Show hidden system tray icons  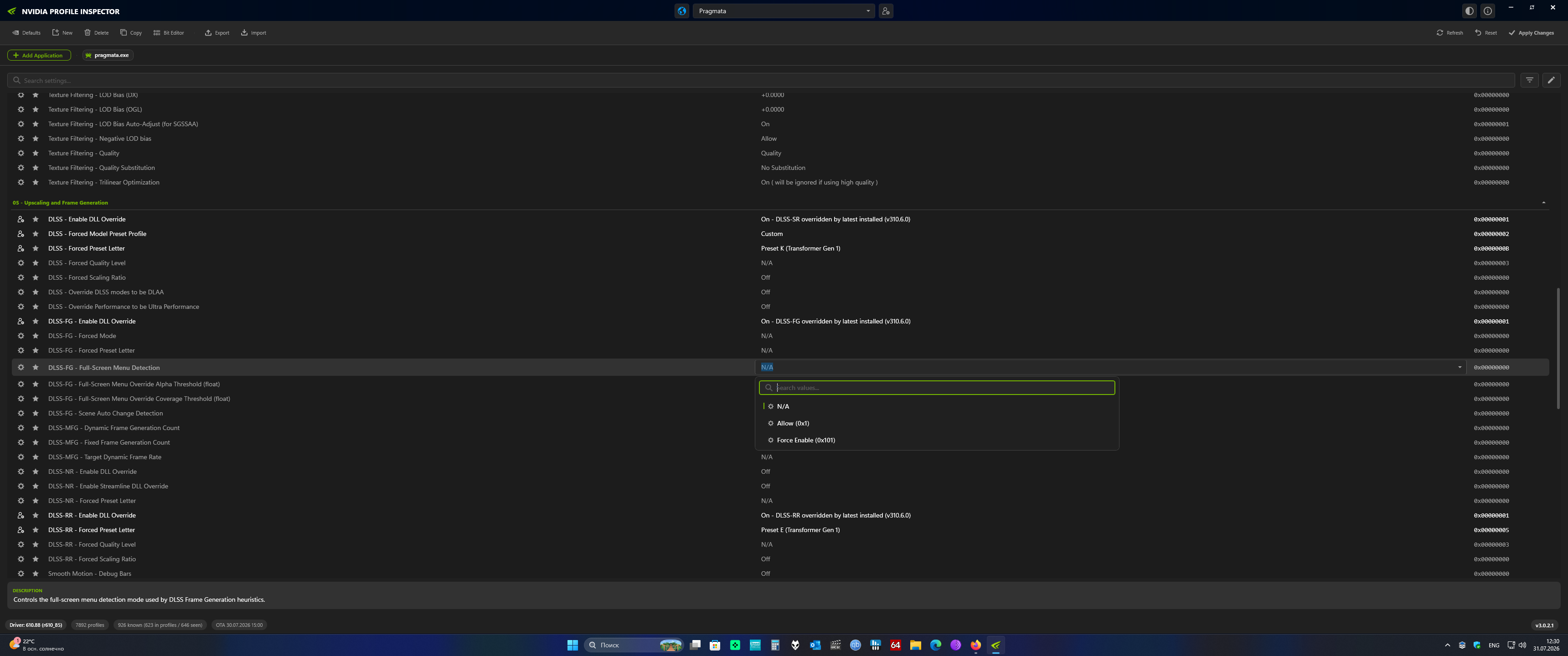pos(1447,645)
